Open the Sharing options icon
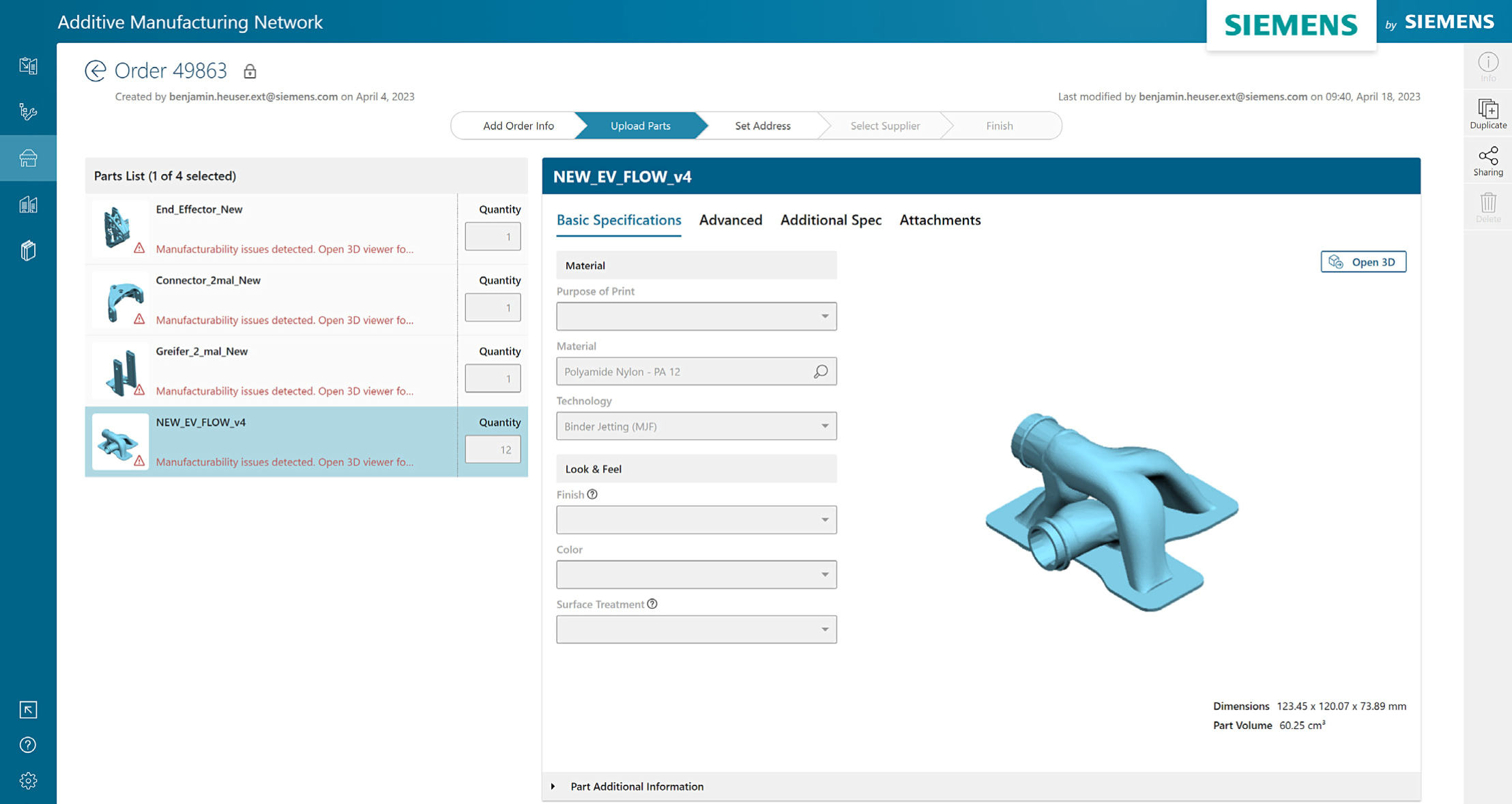This screenshot has height=804, width=1512. [x=1487, y=161]
